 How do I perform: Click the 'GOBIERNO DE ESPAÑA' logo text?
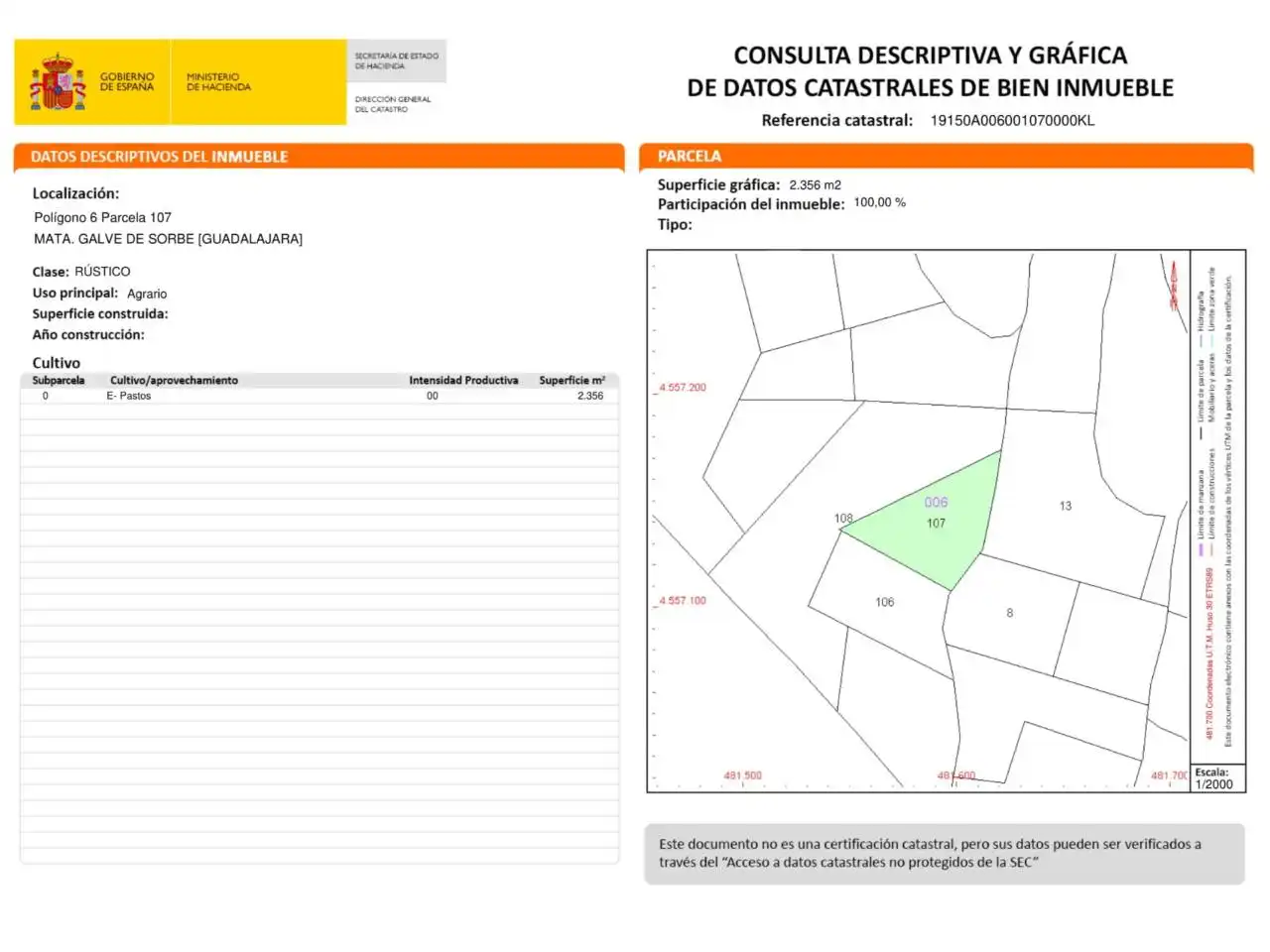[x=127, y=81]
